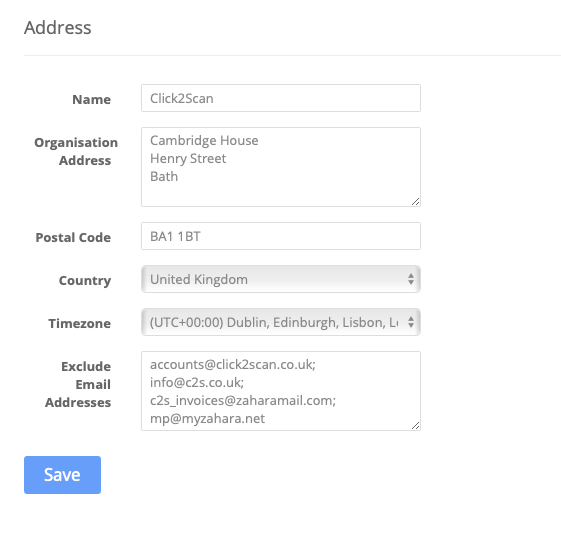The image size is (561, 541).
Task: Click the resize handle of Organisation Address box
Action: (415, 202)
